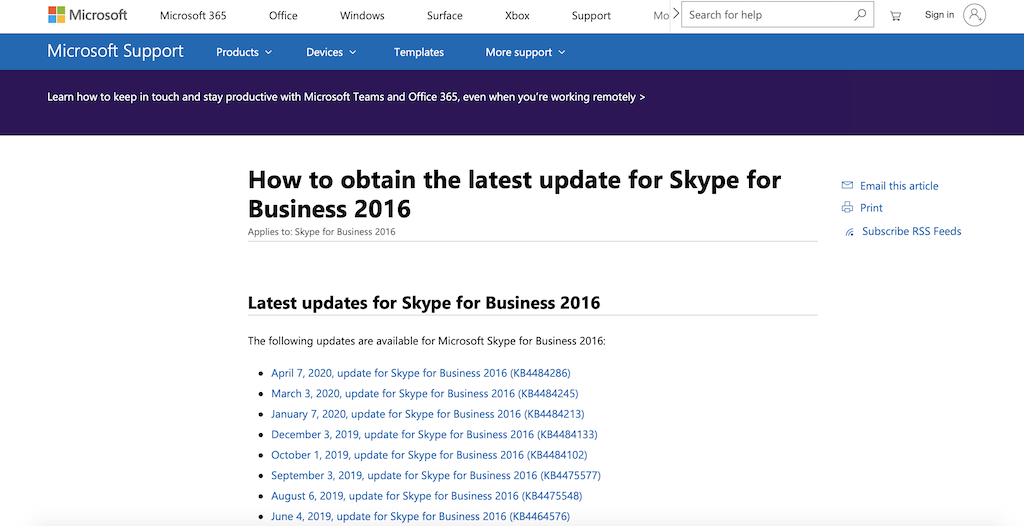Screen dimensions: 1024x526
Task: Open the October 1, 2019 update KB4484102
Action: click(429, 455)
